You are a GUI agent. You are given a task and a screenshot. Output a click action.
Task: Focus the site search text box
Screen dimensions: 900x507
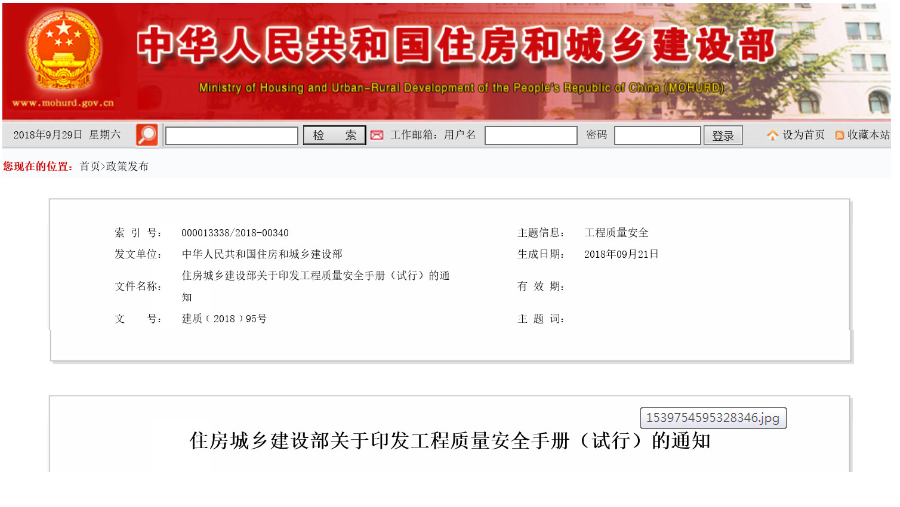coord(231,136)
